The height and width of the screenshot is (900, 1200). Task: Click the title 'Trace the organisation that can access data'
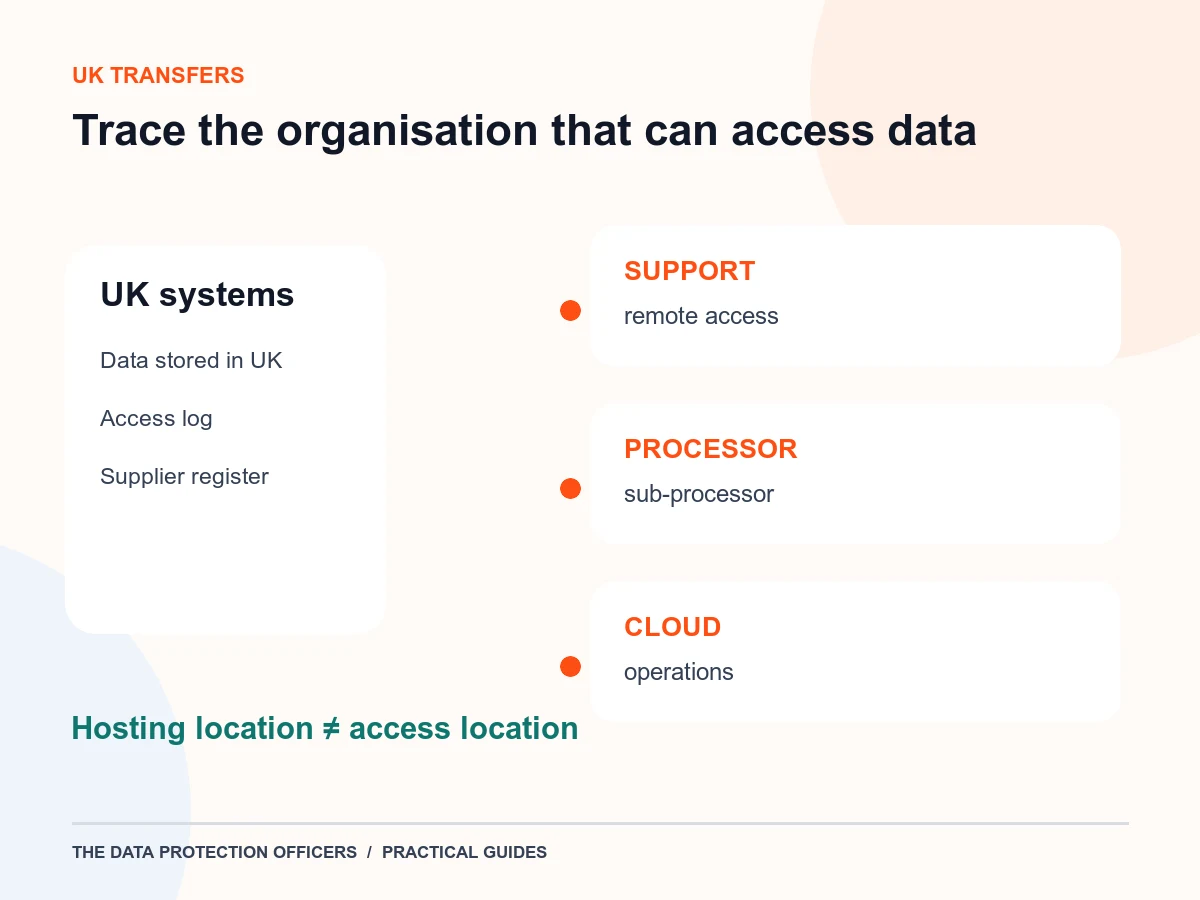pyautogui.click(x=524, y=131)
